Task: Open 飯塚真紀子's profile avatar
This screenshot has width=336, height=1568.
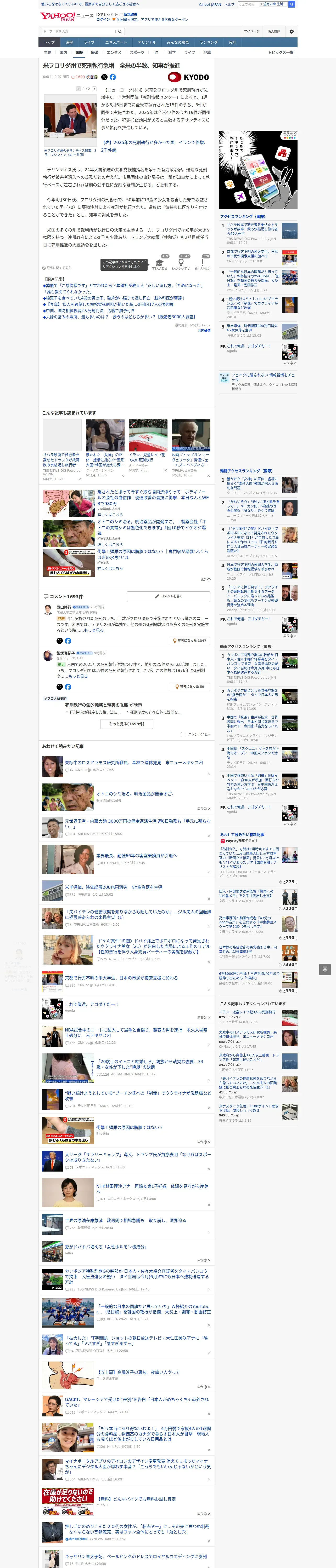Action: coord(48,656)
